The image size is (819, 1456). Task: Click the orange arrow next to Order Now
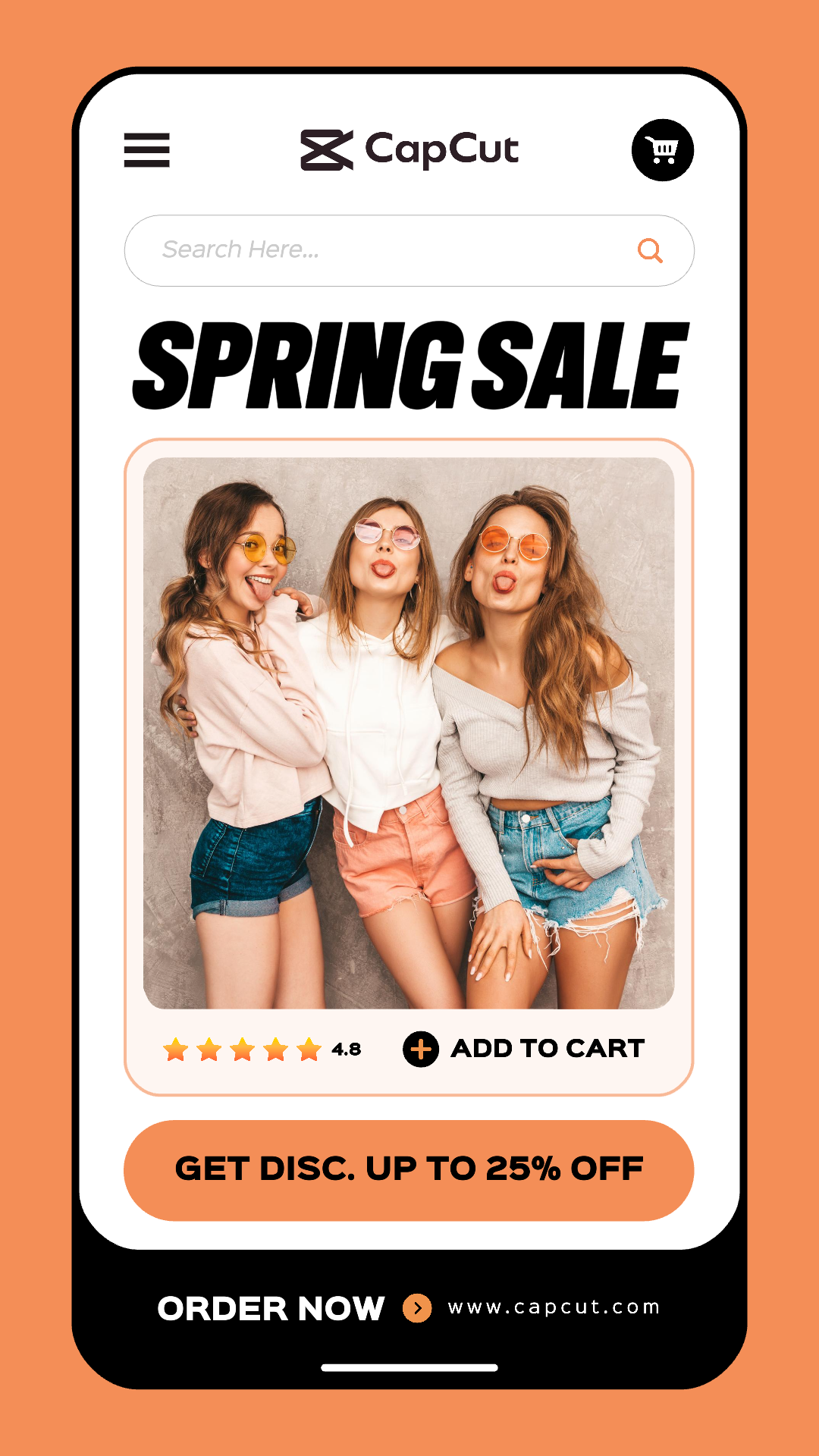click(417, 1308)
